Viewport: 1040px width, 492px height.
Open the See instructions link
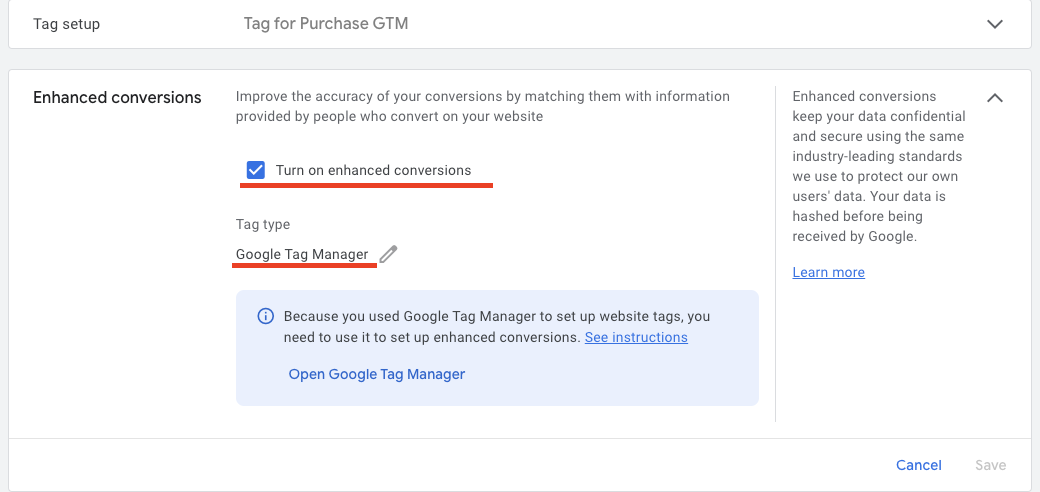pos(636,338)
